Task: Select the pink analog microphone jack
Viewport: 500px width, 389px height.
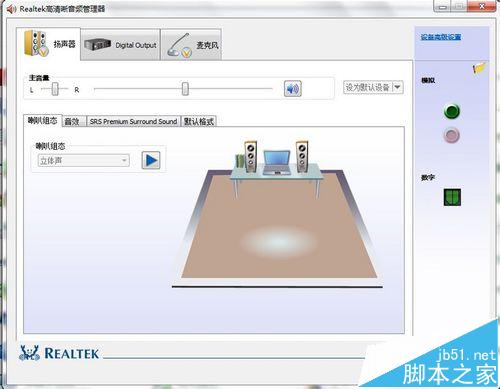Action: click(x=452, y=135)
